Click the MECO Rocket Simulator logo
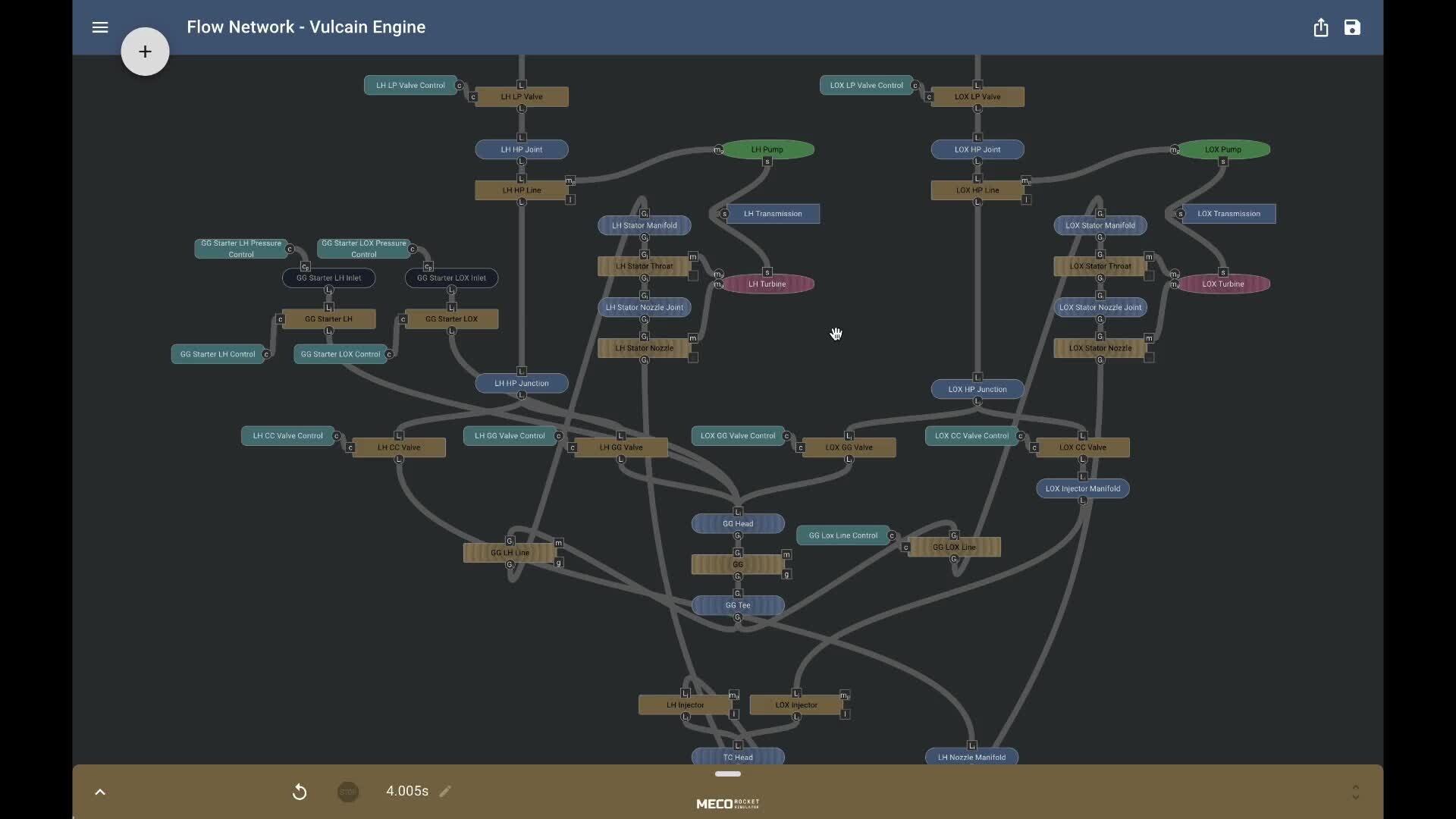This screenshot has width=1456, height=819. tap(727, 804)
